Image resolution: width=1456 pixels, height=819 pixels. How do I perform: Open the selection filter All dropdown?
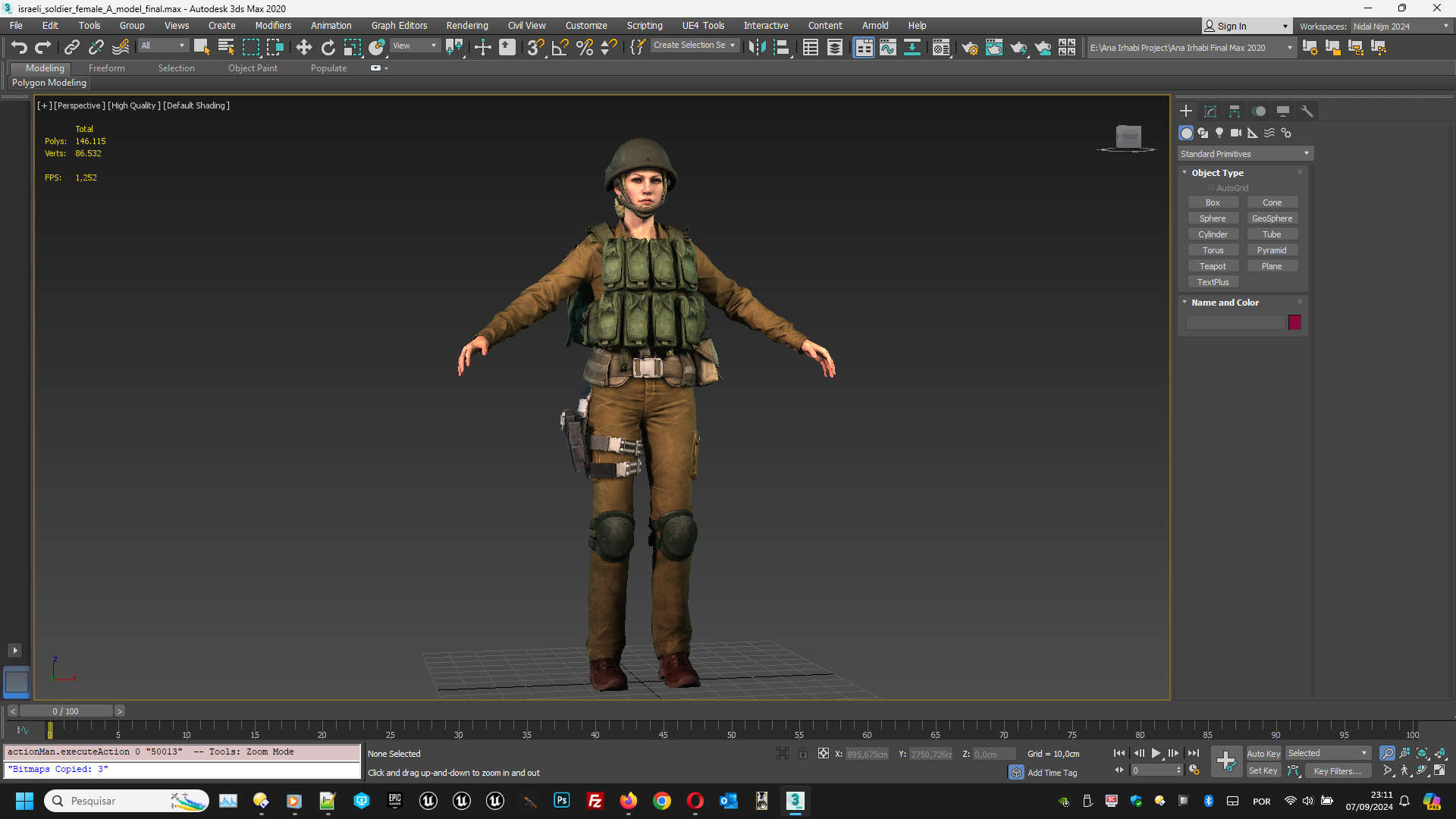click(x=162, y=45)
